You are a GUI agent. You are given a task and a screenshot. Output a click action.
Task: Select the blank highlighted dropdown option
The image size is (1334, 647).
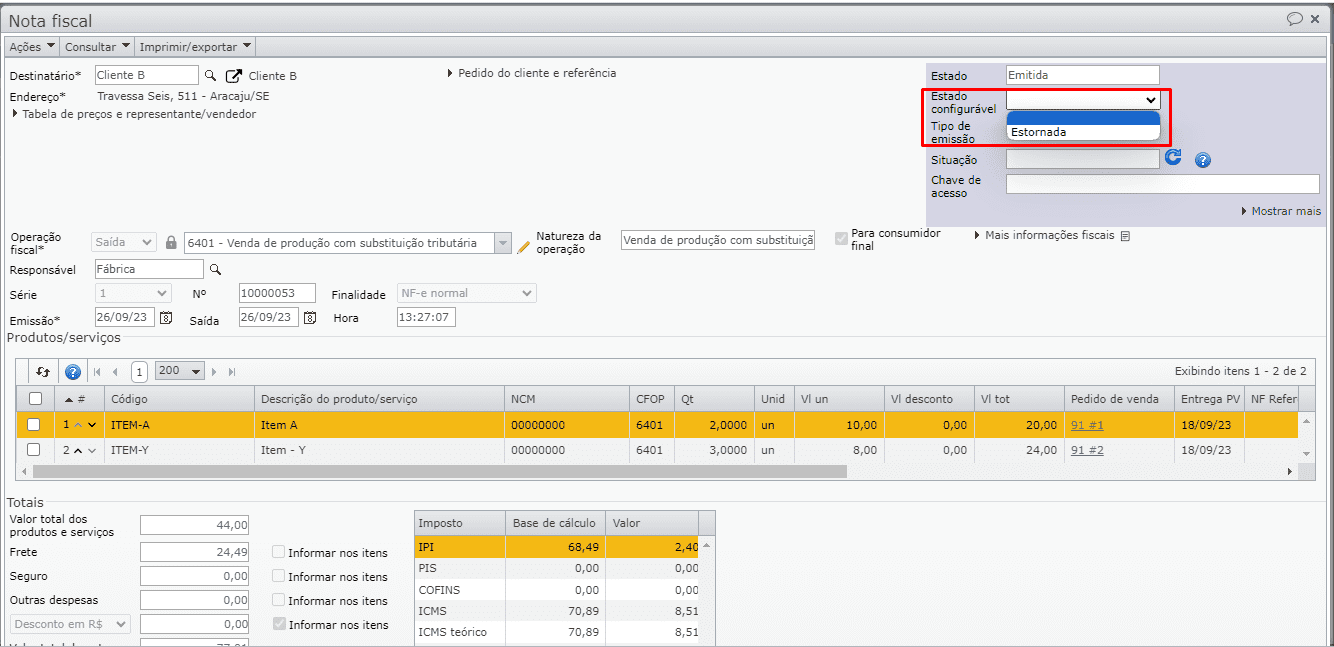(x=1083, y=118)
